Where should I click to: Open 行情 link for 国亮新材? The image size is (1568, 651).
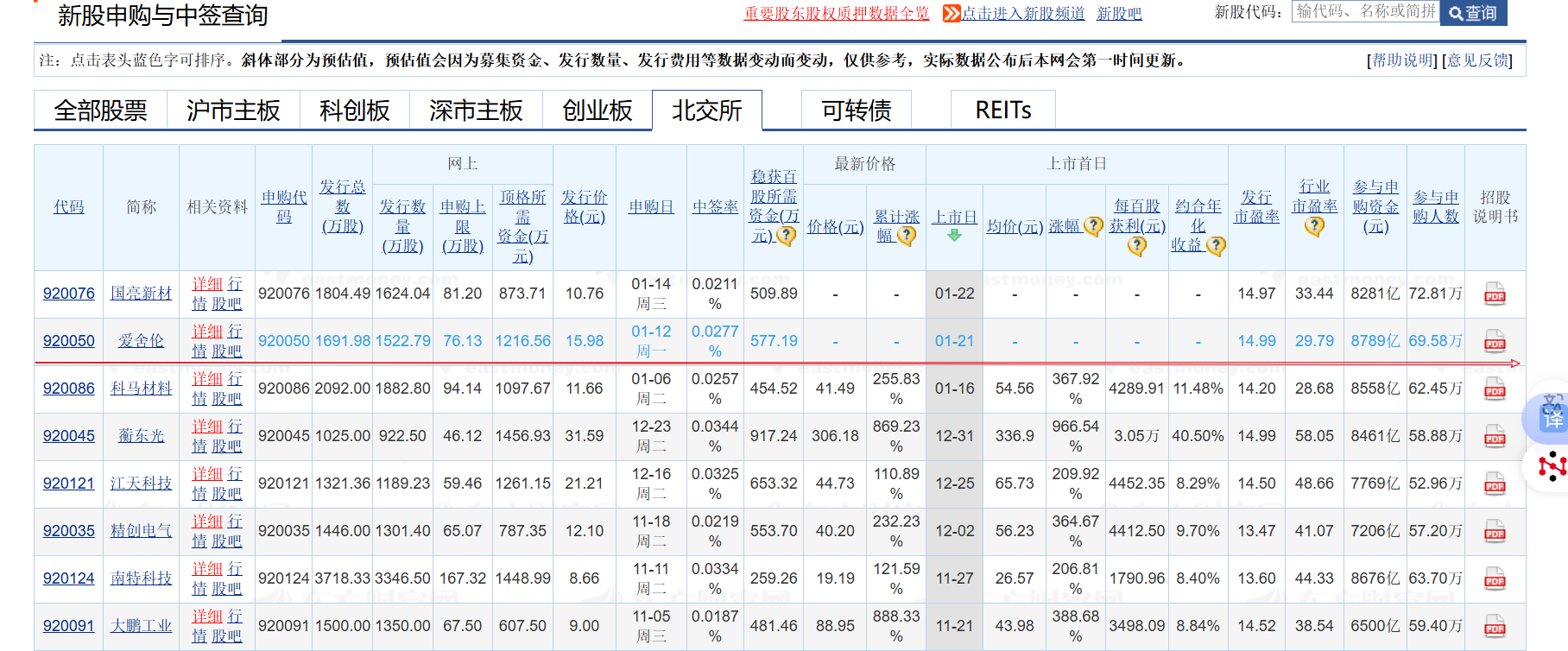[x=217, y=294]
